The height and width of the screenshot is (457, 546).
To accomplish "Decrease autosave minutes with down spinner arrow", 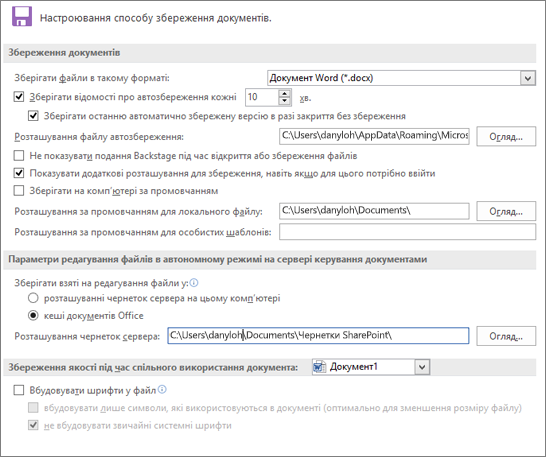I will click(x=284, y=101).
